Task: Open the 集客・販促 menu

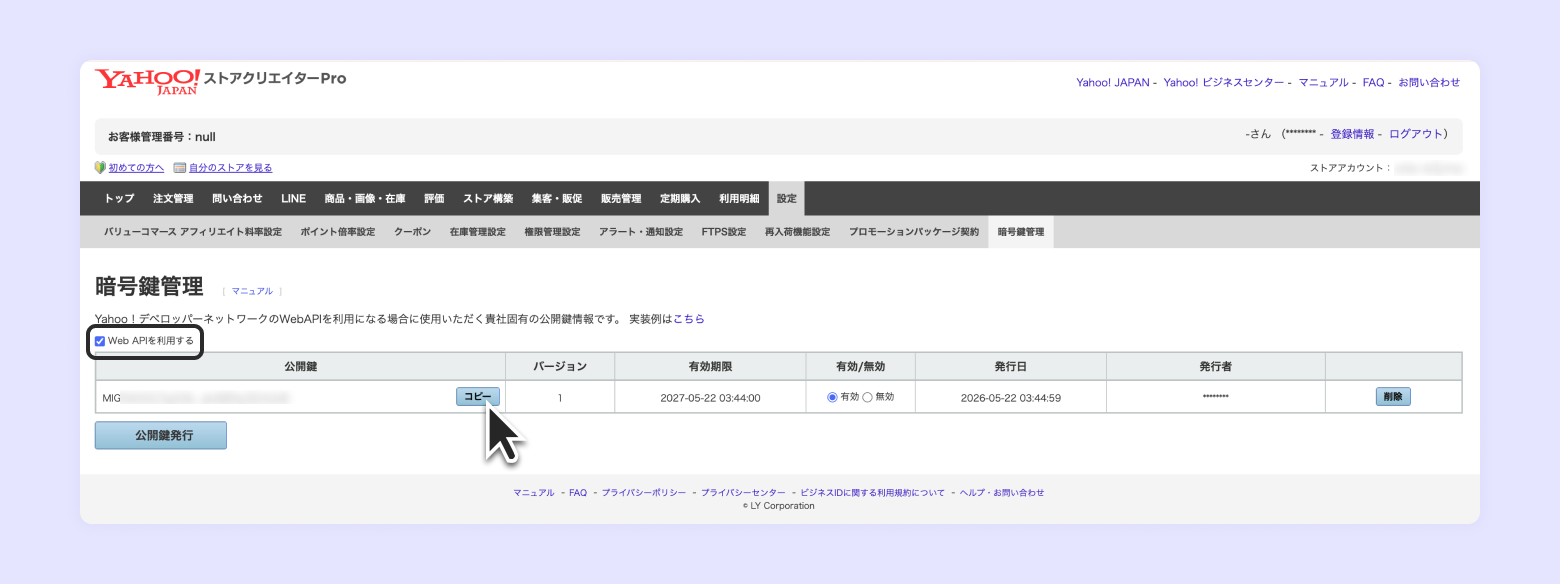Action: pos(556,199)
